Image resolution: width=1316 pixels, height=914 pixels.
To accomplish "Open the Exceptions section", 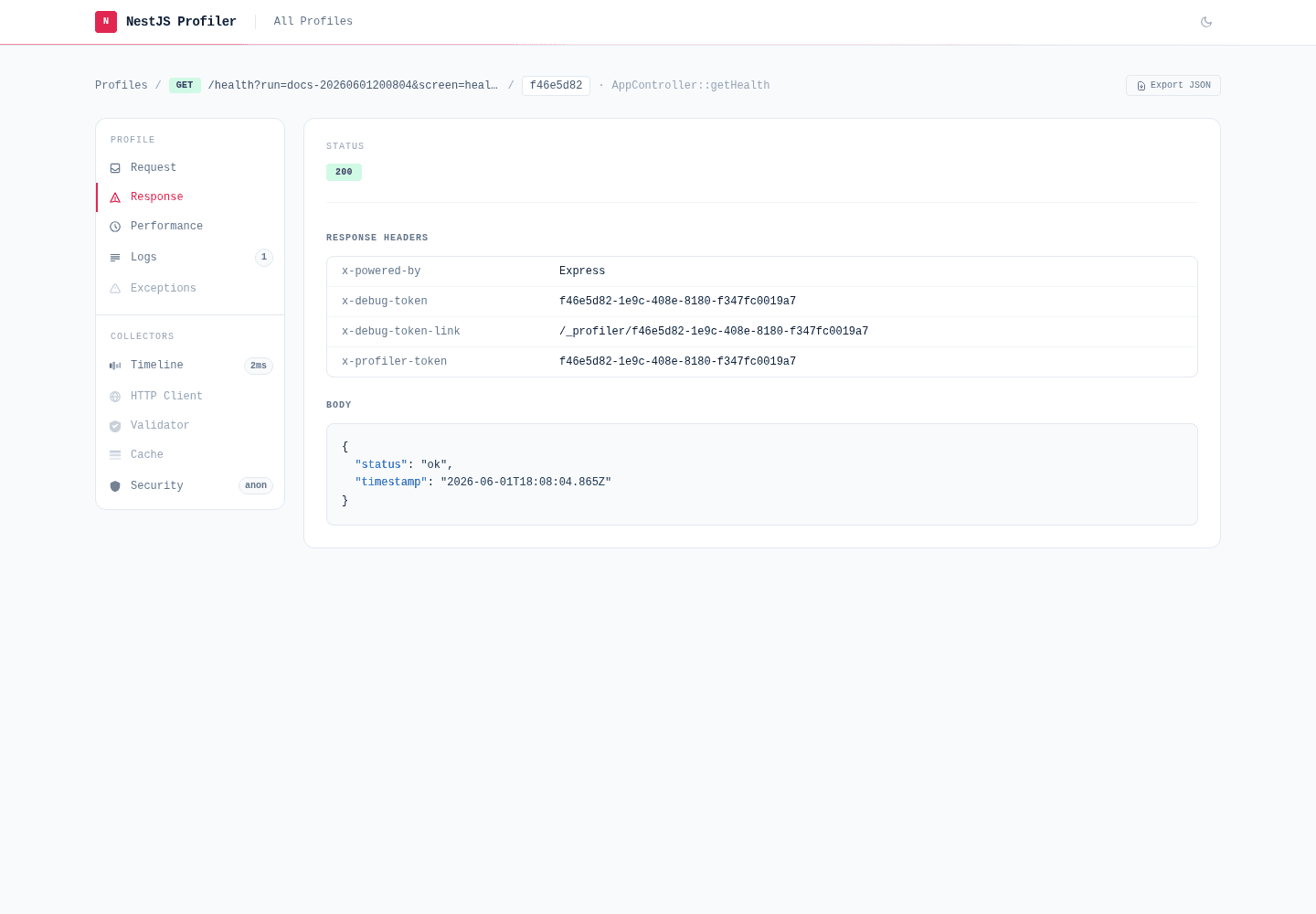I will click(190, 289).
